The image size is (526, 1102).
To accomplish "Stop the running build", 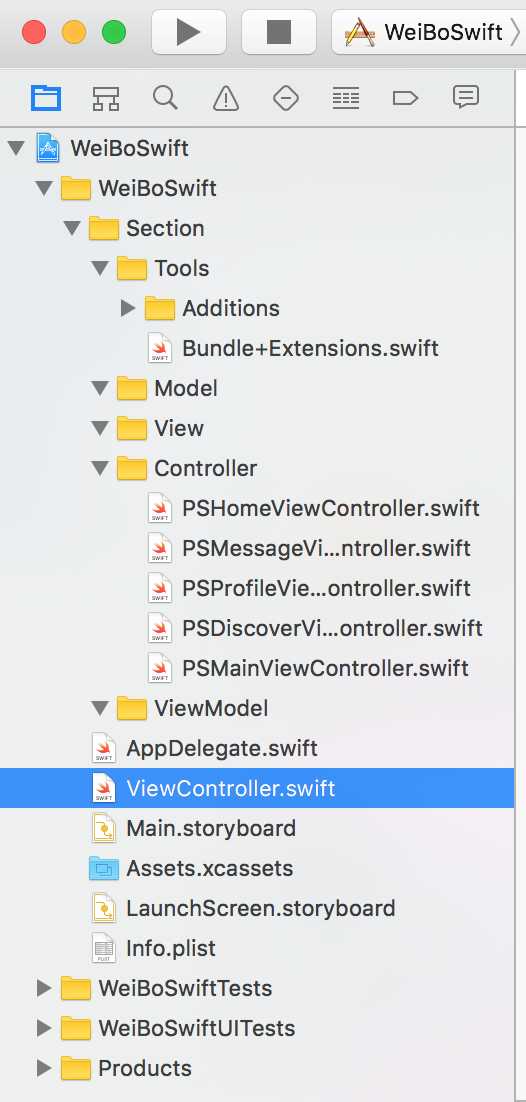I will tap(278, 32).
